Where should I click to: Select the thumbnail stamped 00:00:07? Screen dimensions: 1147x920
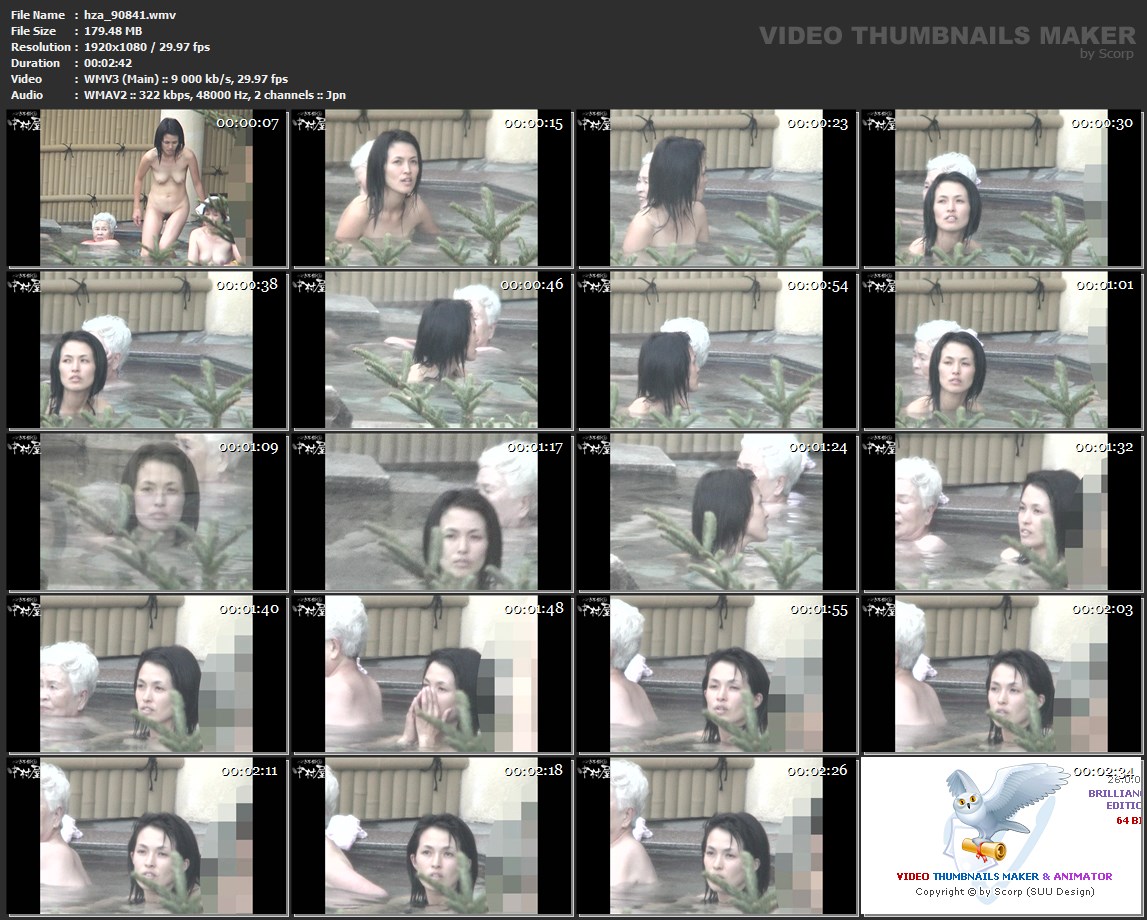147,188
